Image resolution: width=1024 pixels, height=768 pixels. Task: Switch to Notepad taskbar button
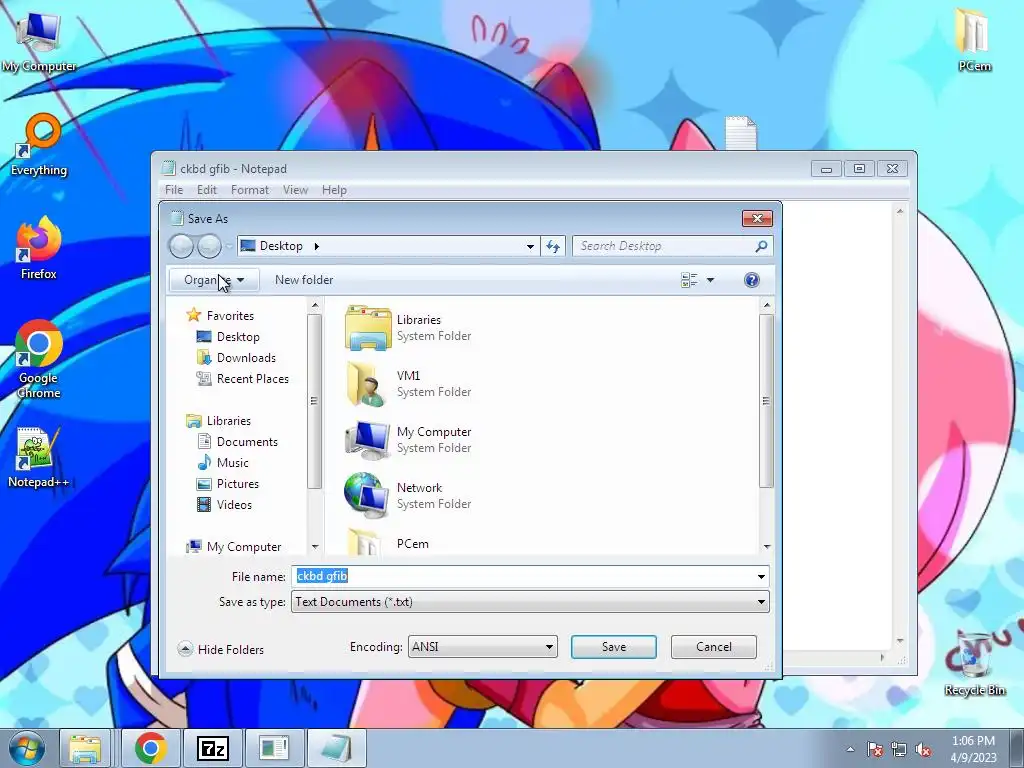click(336, 748)
